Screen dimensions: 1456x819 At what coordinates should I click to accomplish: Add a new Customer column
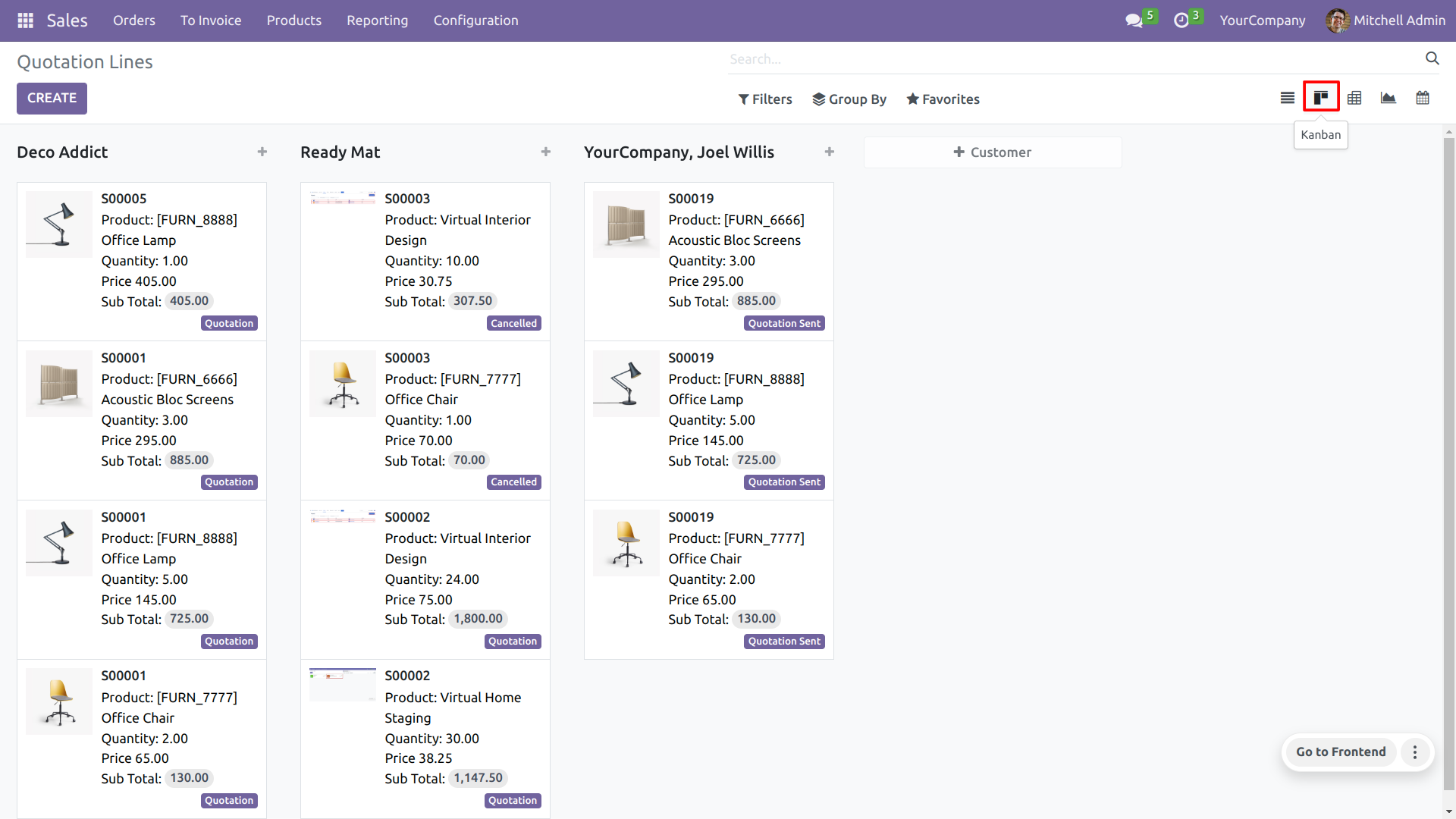(x=992, y=152)
